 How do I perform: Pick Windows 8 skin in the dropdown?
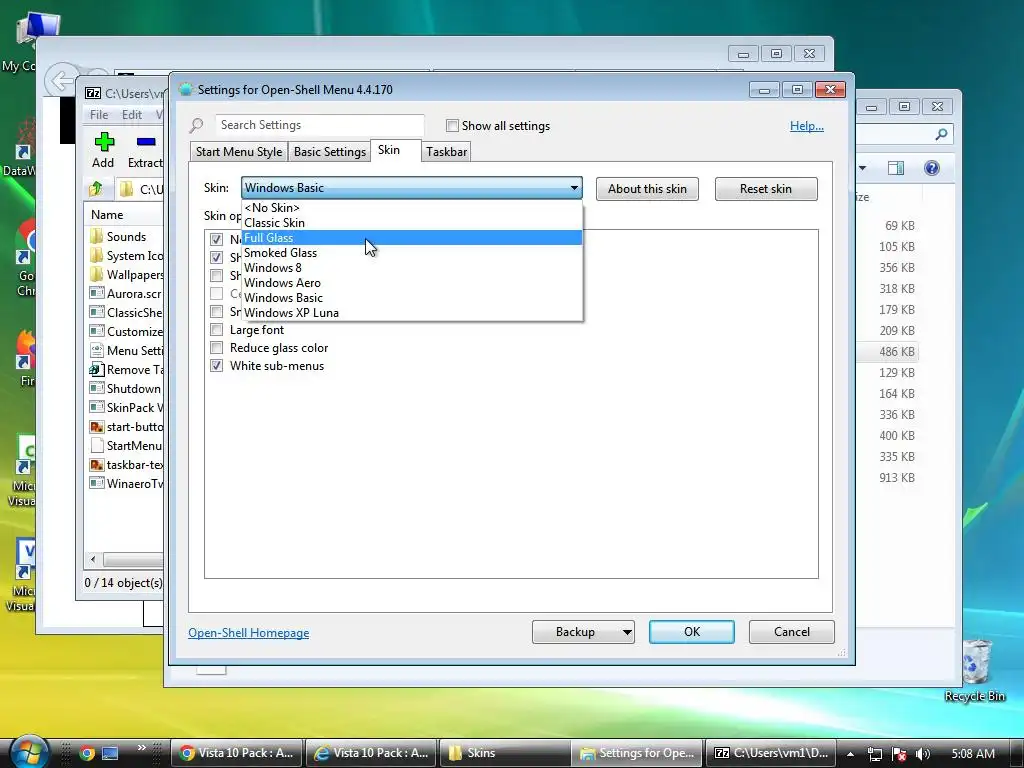(411, 268)
